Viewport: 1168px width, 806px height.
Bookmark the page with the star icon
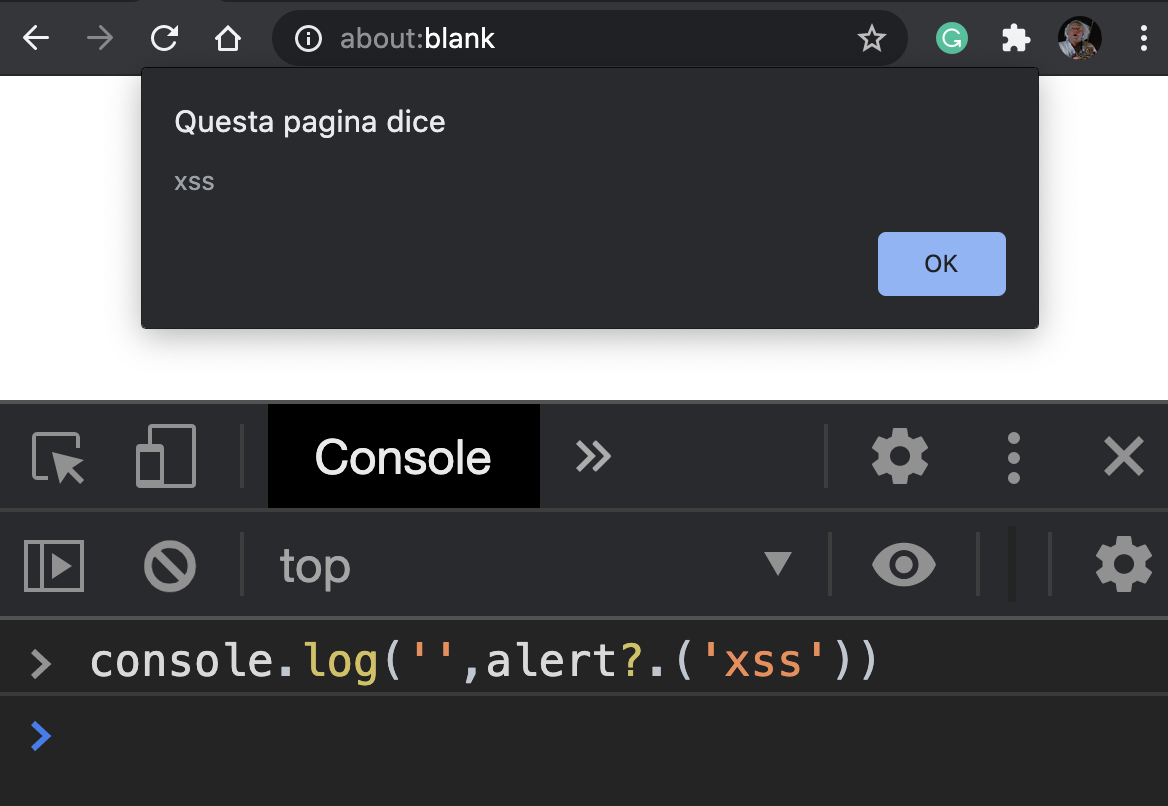pos(871,38)
